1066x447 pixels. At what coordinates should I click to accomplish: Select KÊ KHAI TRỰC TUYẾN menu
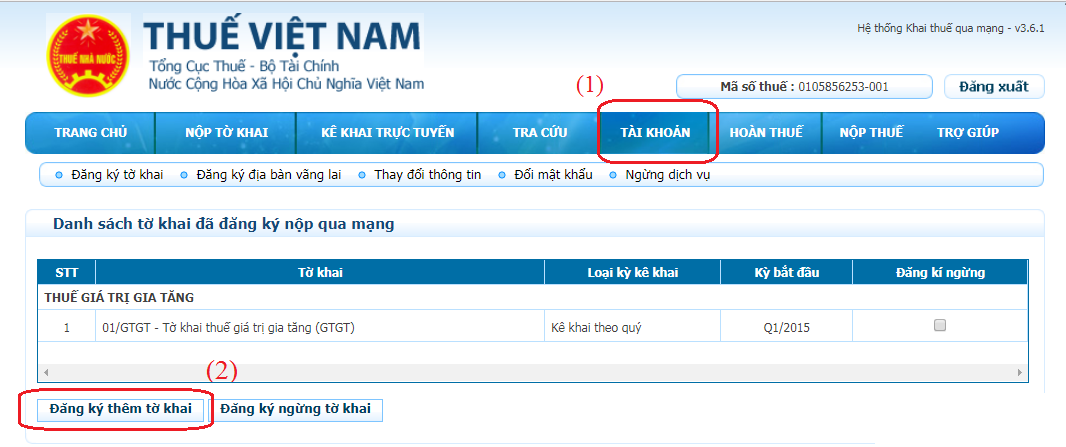[387, 133]
